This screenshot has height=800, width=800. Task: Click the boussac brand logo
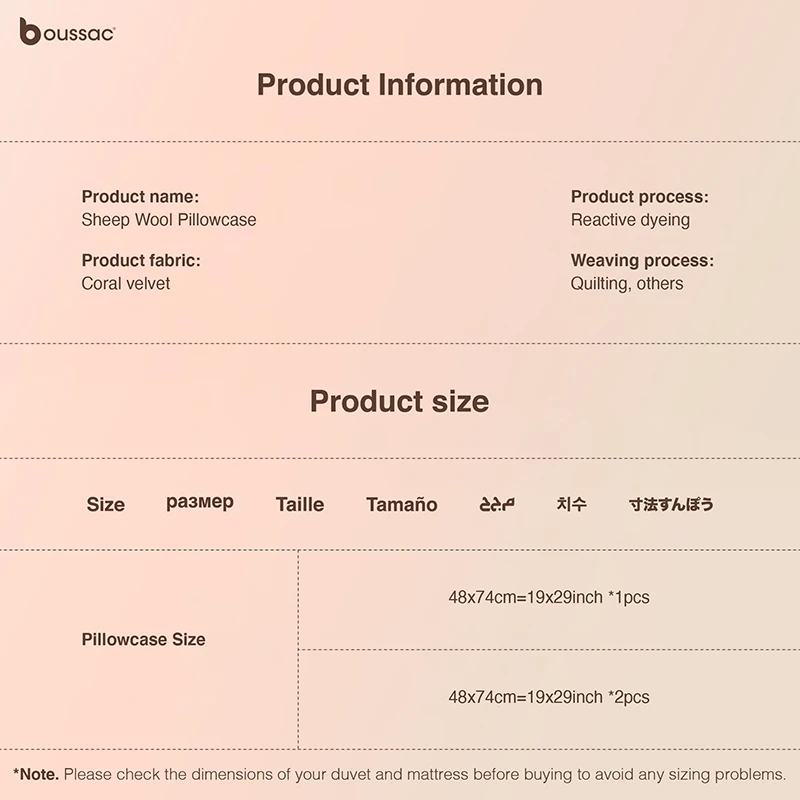68,32
